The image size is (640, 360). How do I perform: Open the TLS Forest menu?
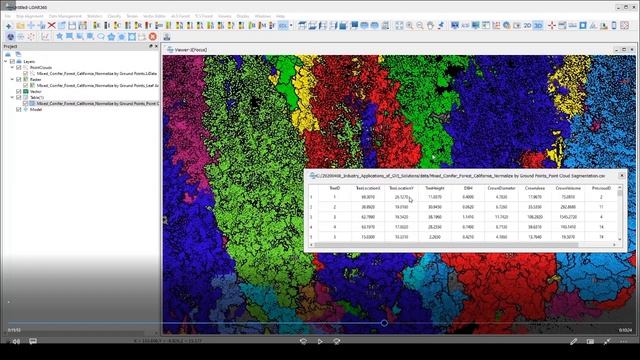(x=204, y=16)
